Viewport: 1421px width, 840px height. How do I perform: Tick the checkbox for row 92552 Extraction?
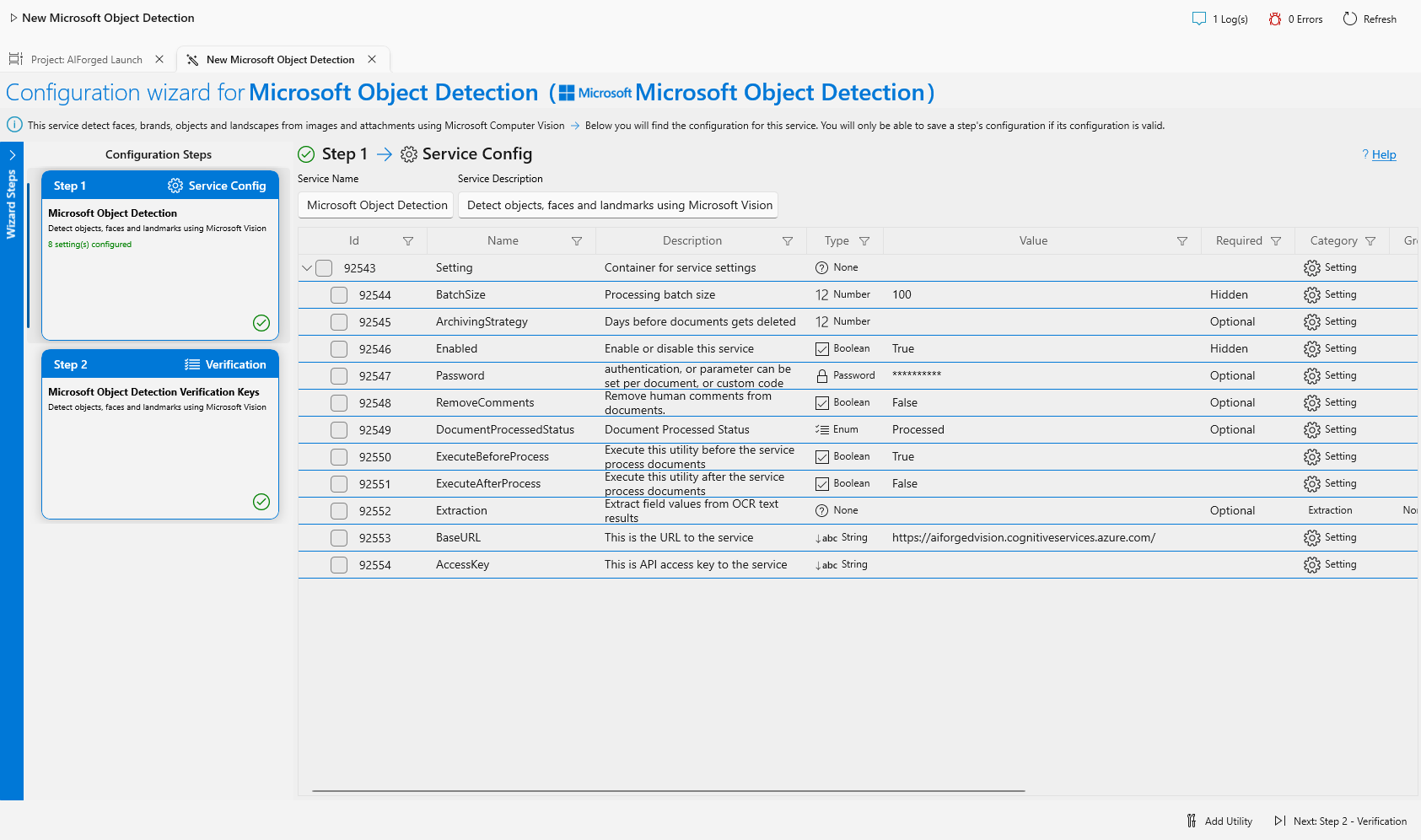tap(339, 511)
